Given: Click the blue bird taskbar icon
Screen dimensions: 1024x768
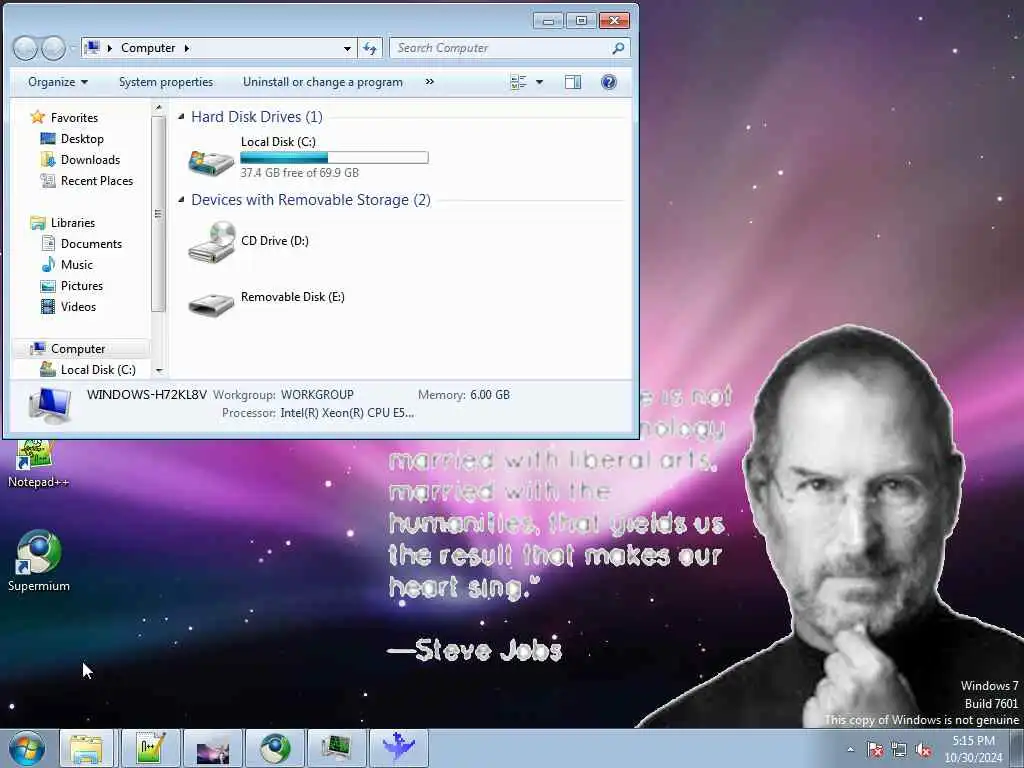Looking at the screenshot, I should coord(399,748).
